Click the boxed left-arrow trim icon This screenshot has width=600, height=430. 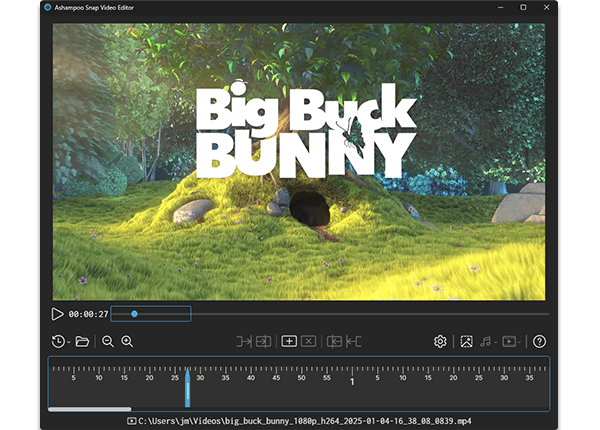tap(334, 341)
